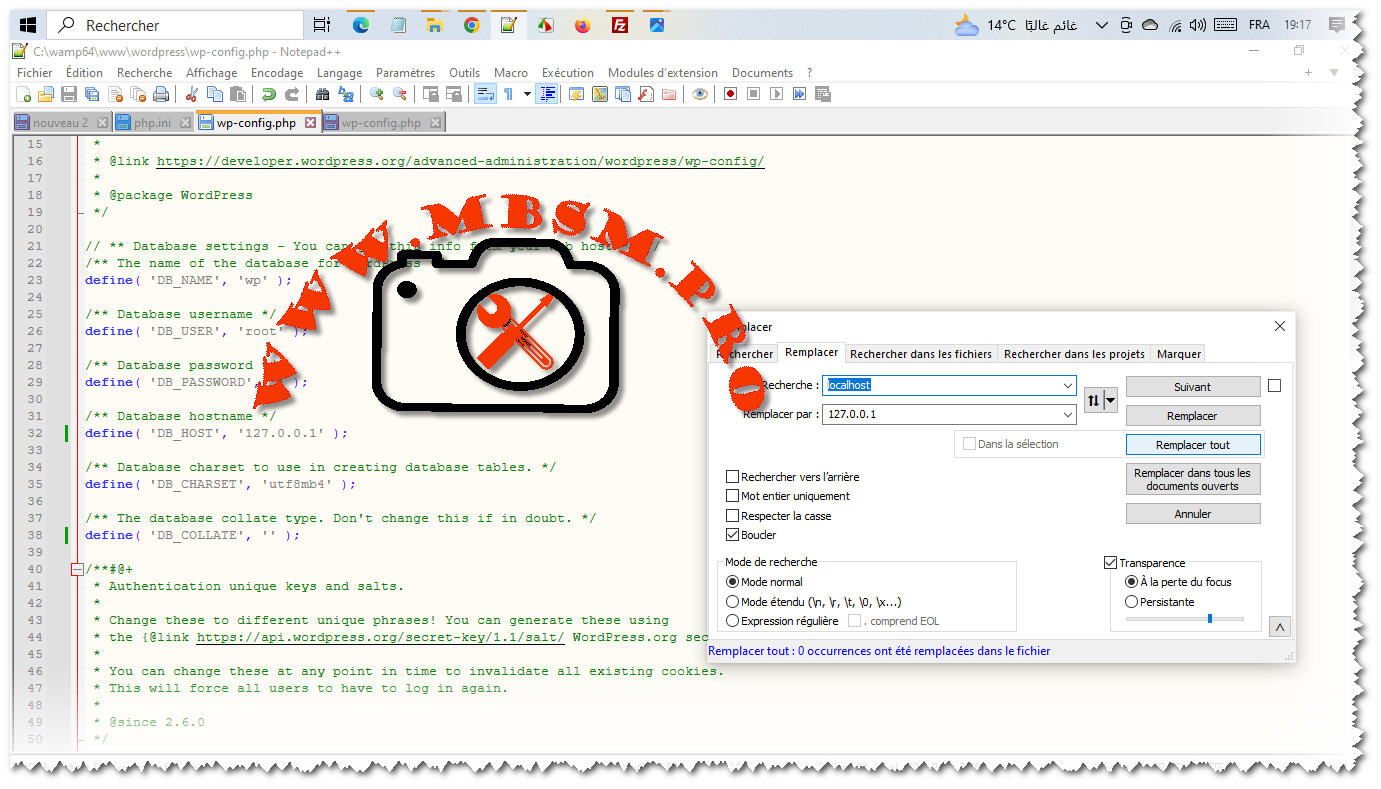Open the Modules d'extension menu
Image resolution: width=1381 pixels, height=789 pixels.
663,73
